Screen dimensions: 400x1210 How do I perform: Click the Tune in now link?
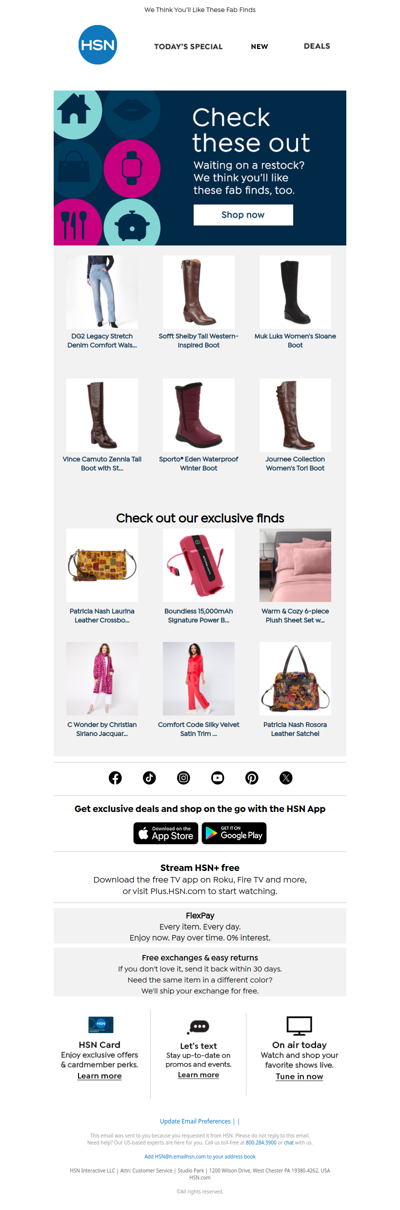[x=299, y=1076]
